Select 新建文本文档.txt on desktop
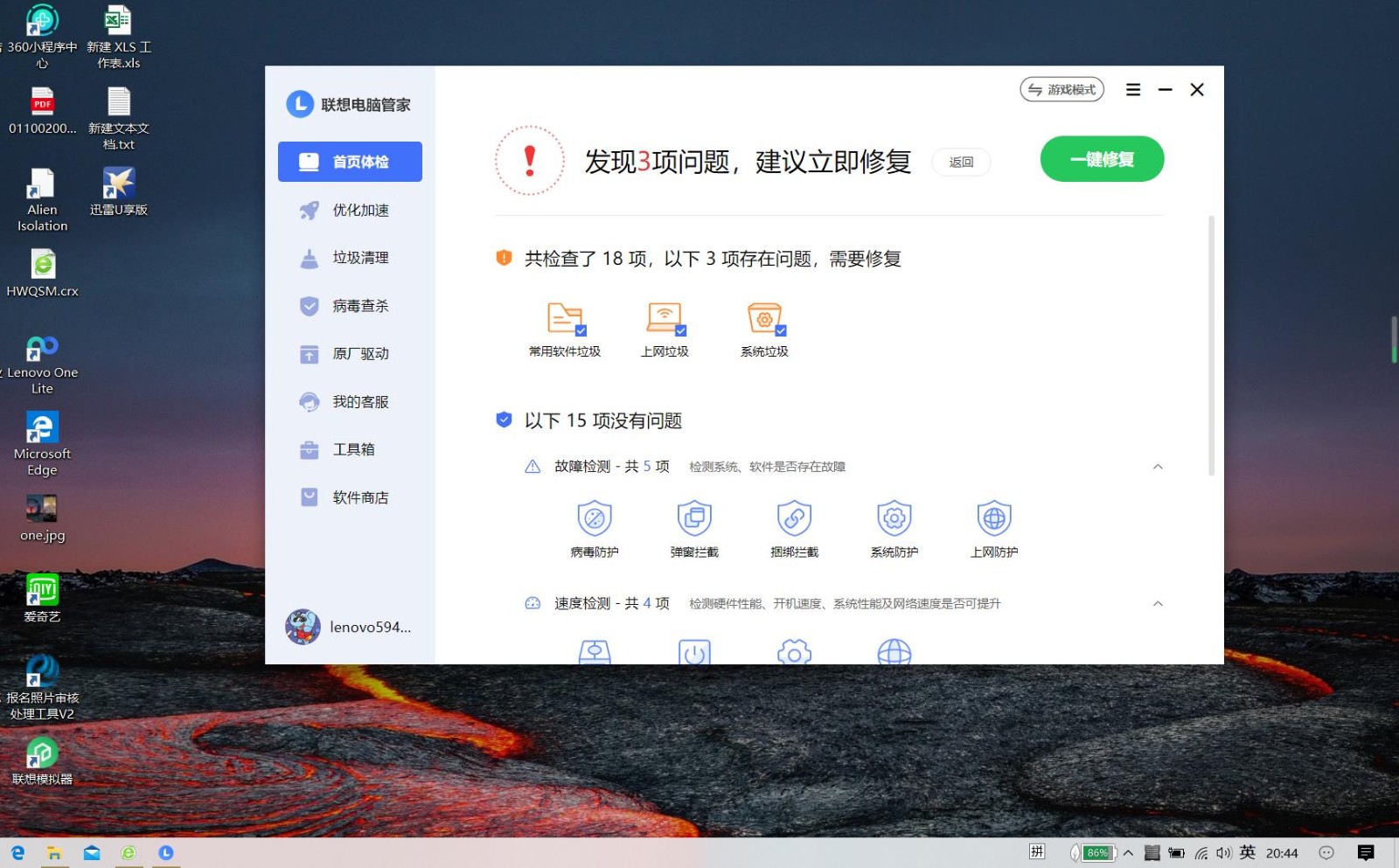This screenshot has height=868, width=1399. pyautogui.click(x=118, y=119)
